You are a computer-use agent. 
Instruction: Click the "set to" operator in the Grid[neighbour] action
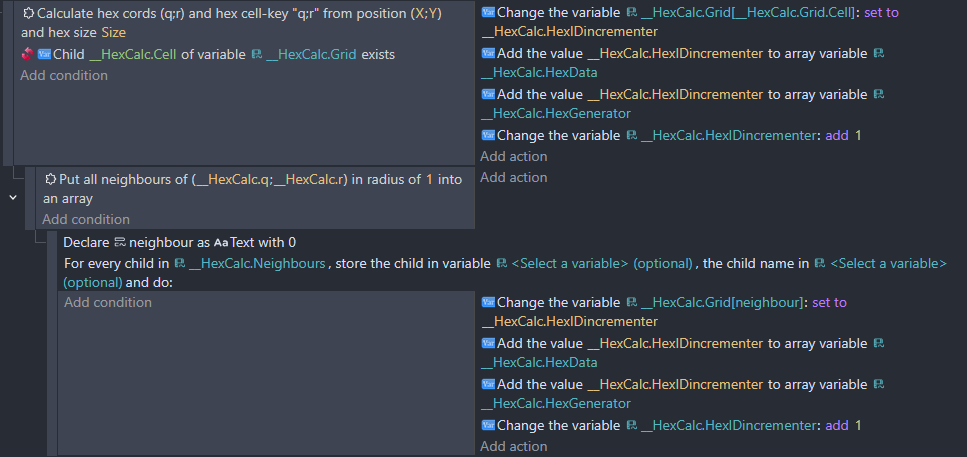826,302
